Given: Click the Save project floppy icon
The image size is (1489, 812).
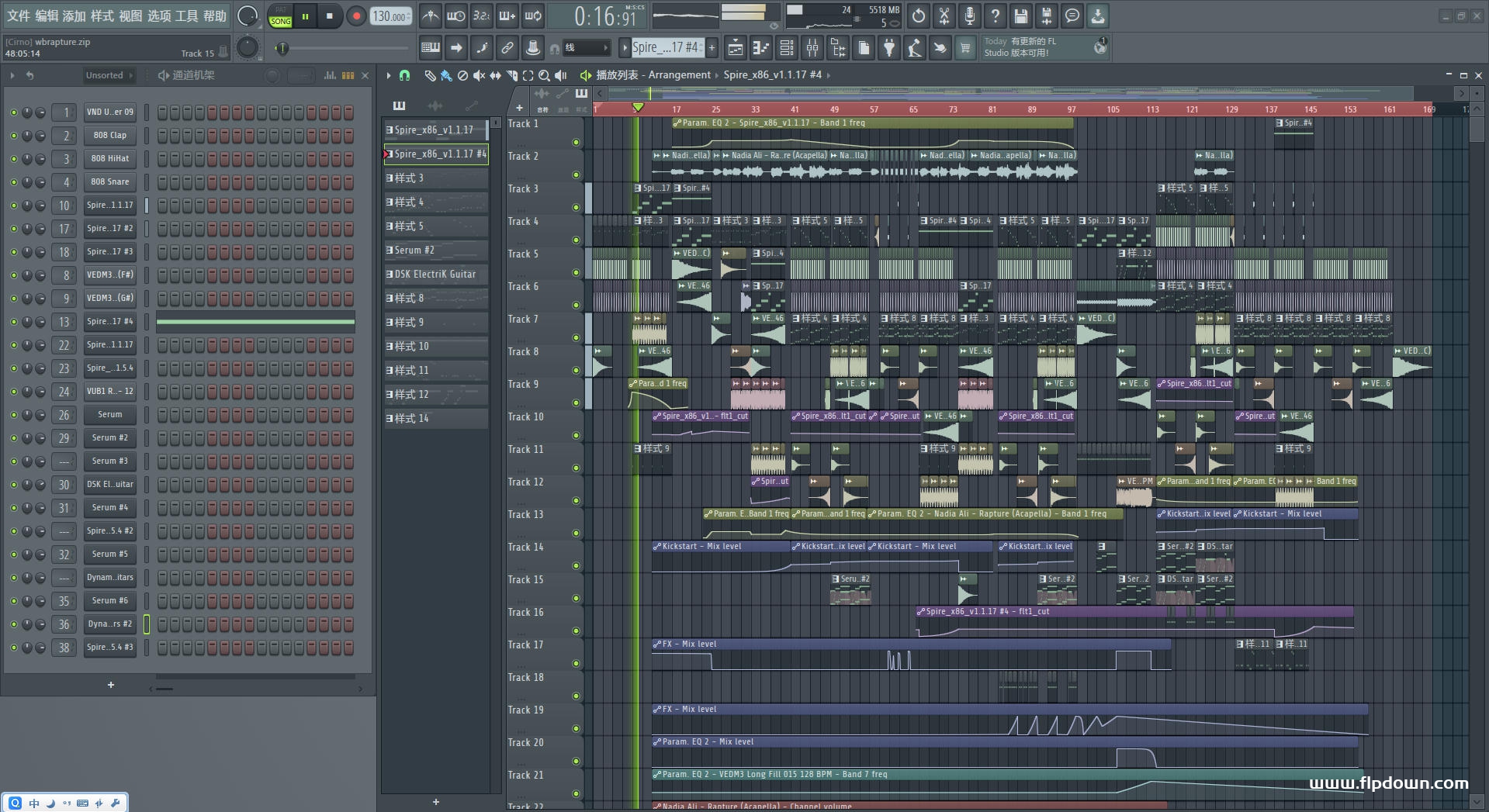Looking at the screenshot, I should (x=1020, y=16).
